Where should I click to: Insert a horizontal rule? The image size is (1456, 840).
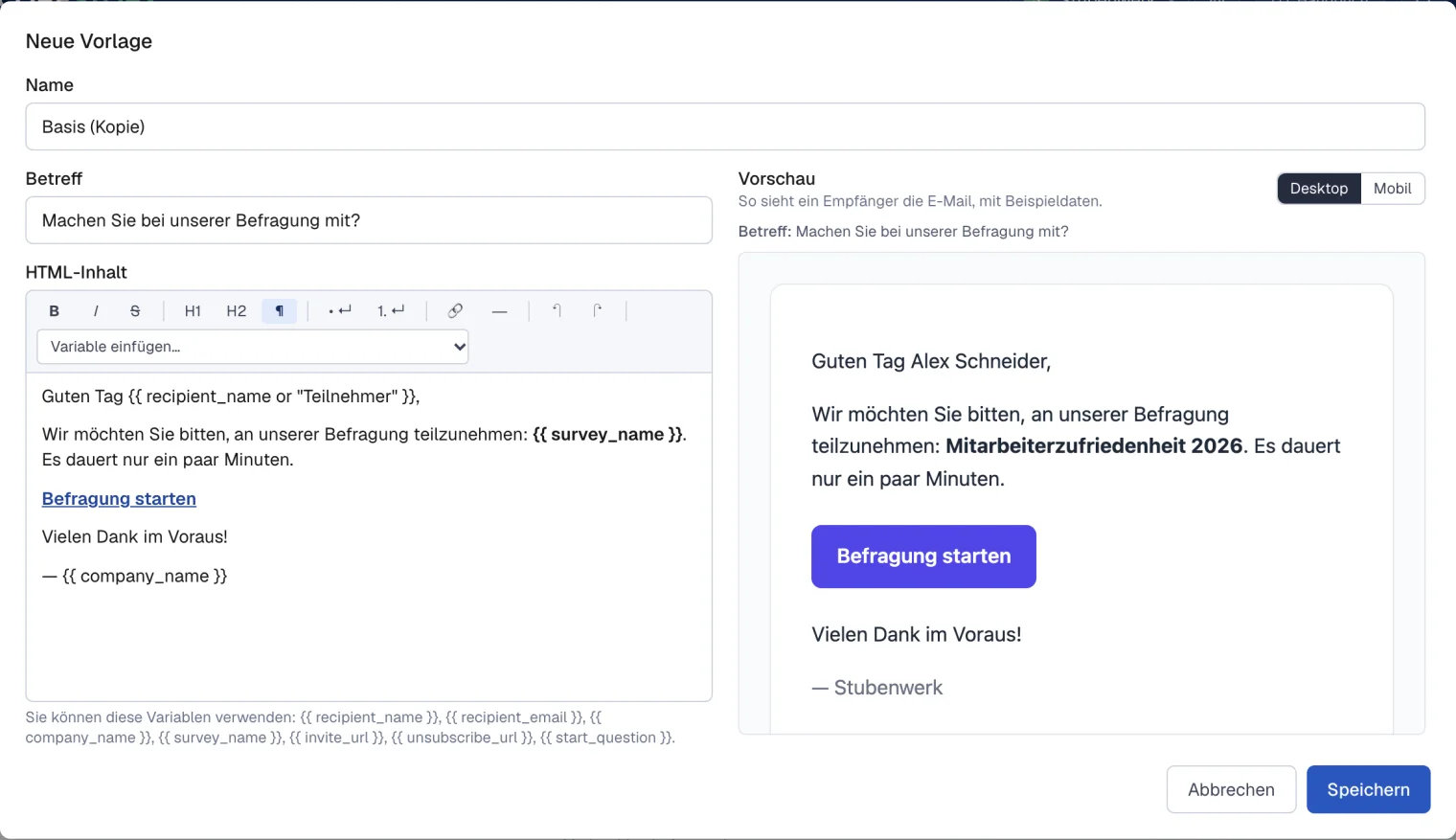point(499,311)
